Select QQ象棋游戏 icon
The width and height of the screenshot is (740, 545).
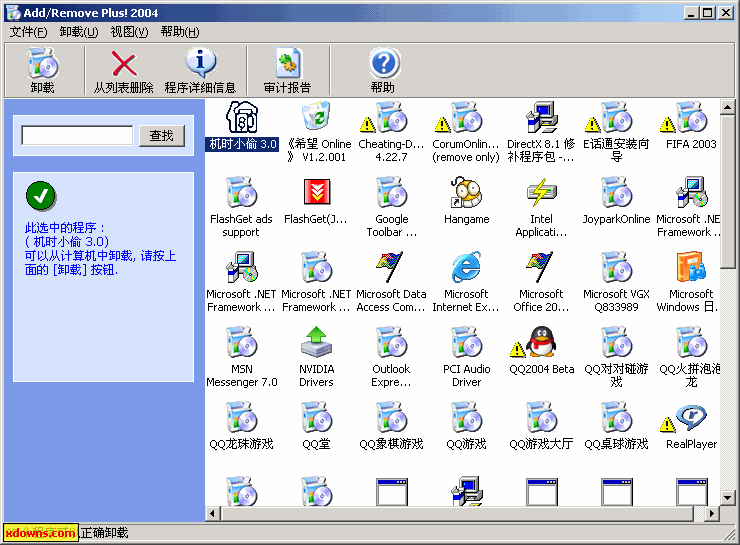(392, 417)
